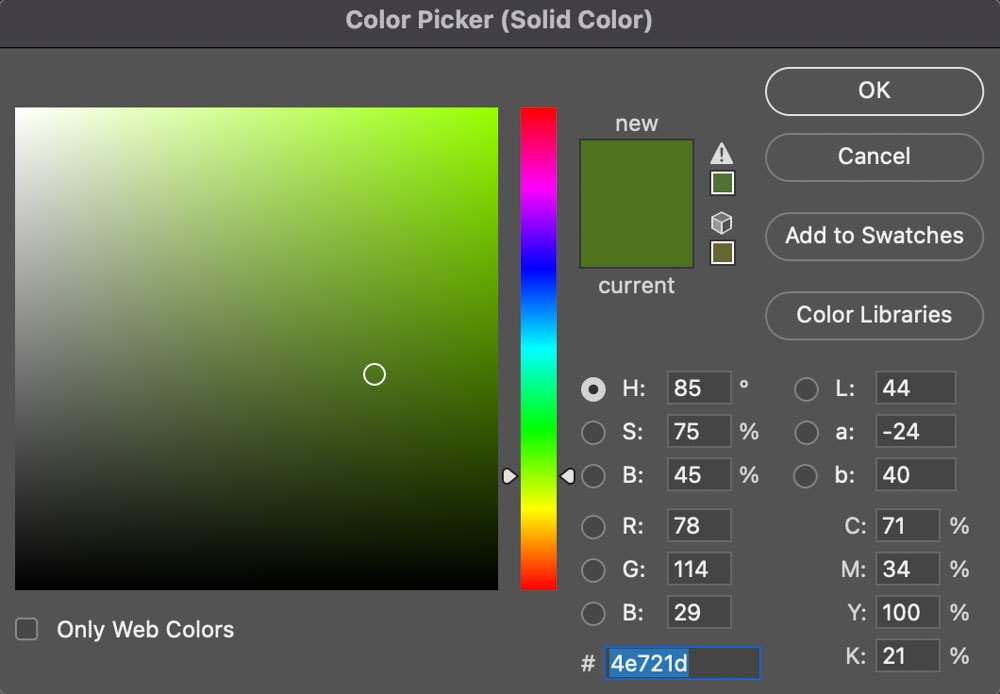This screenshot has width=1000, height=694.
Task: Cancel the color picker
Action: (x=873, y=157)
